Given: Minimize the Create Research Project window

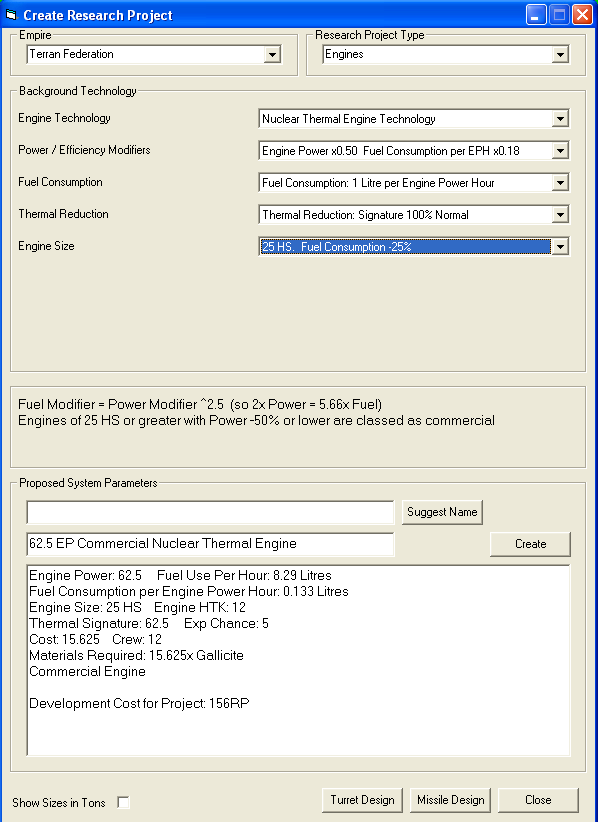Looking at the screenshot, I should 536,15.
